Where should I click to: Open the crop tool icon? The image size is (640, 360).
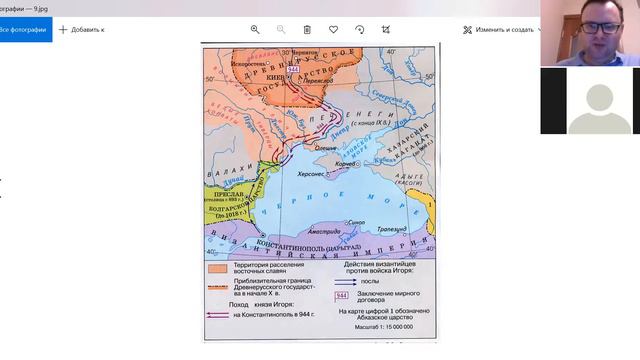(x=386, y=29)
